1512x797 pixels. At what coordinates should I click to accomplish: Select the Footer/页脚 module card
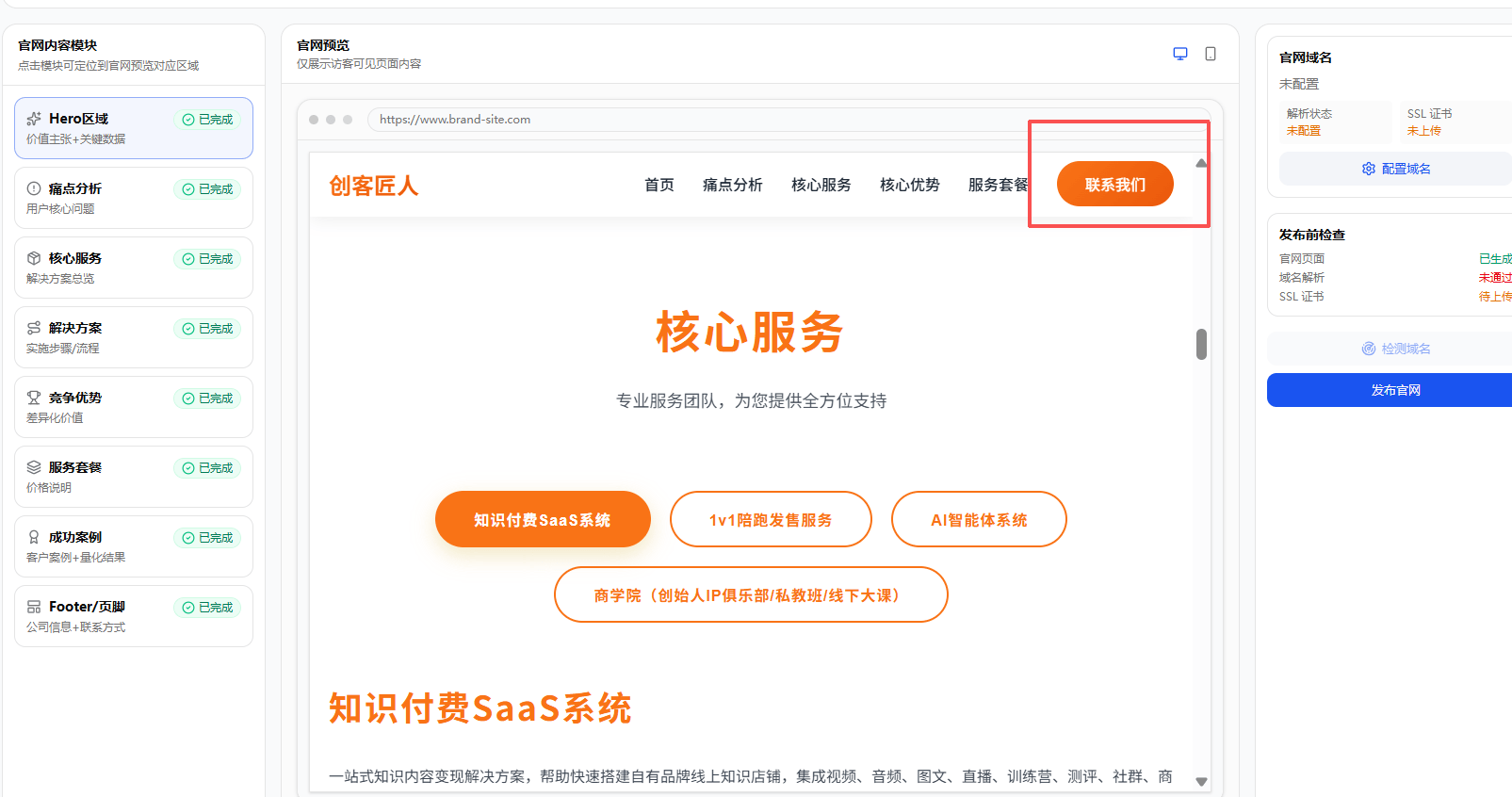pyautogui.click(x=134, y=616)
